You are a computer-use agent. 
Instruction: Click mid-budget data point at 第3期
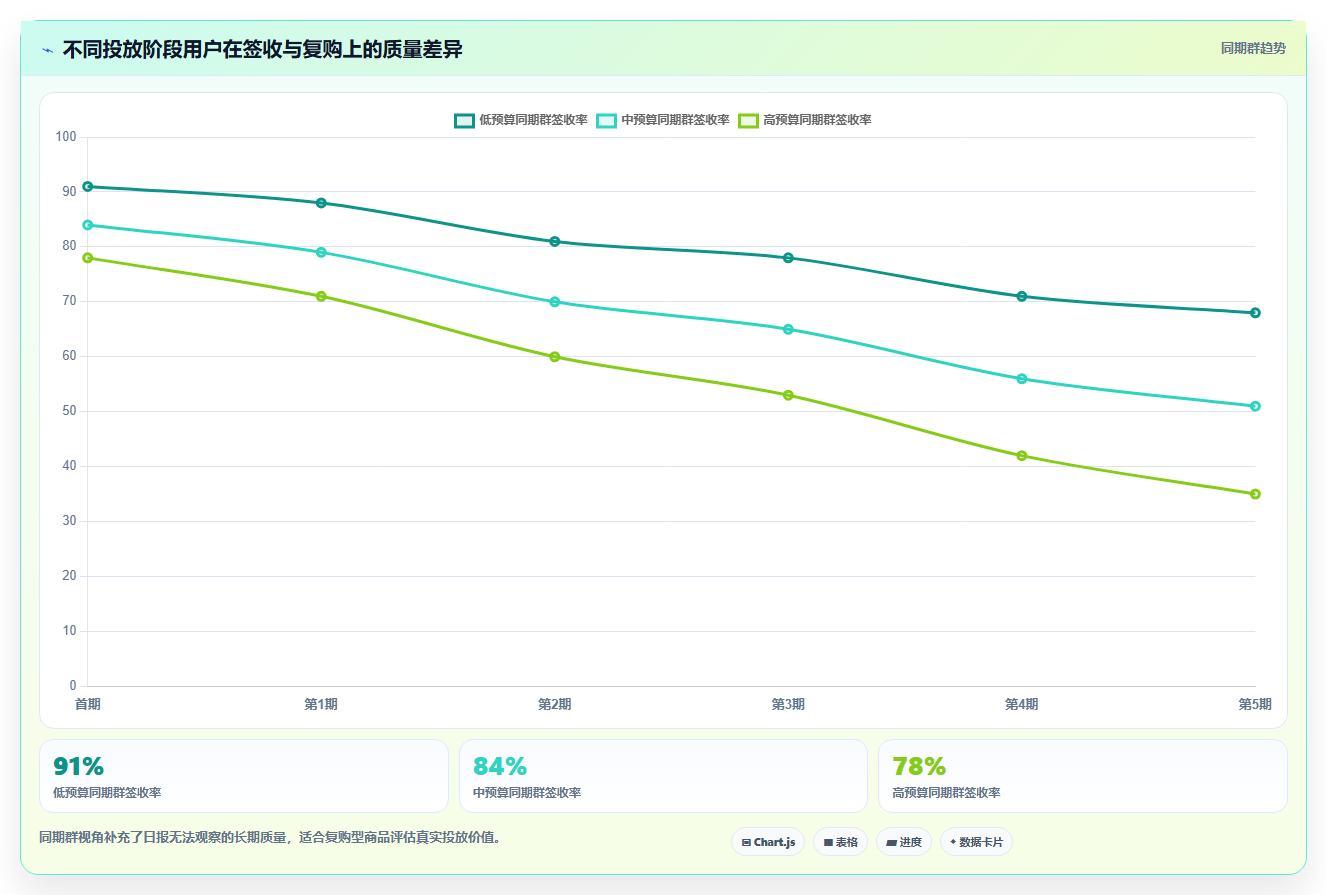pos(788,329)
